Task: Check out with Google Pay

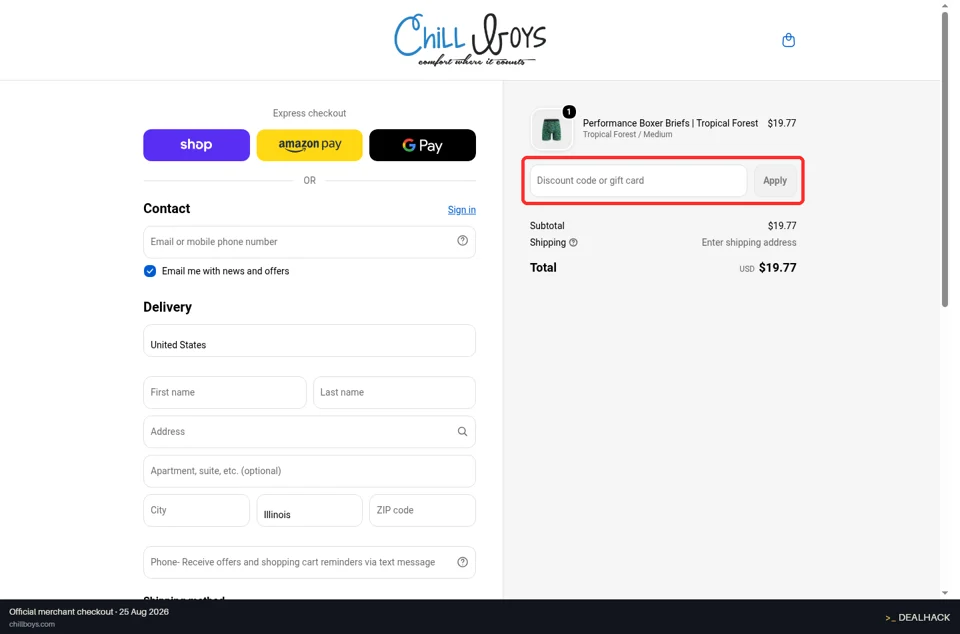Action: coord(422,145)
